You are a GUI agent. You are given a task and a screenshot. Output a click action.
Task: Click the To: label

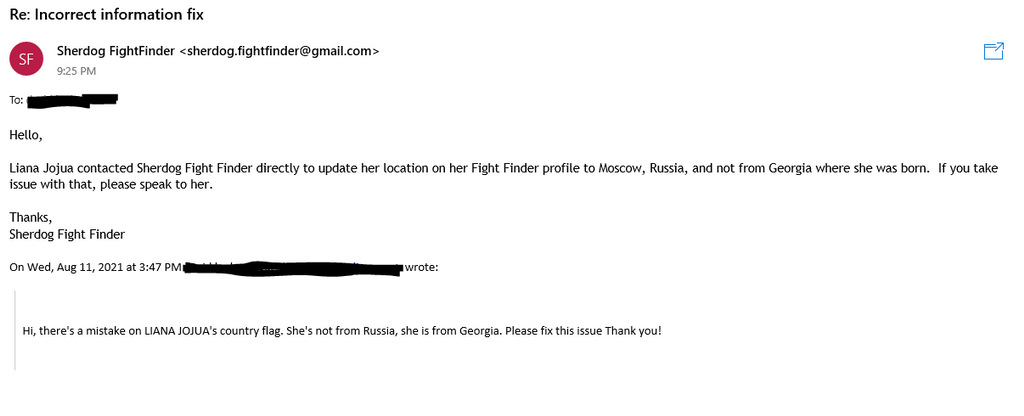[x=16, y=100]
